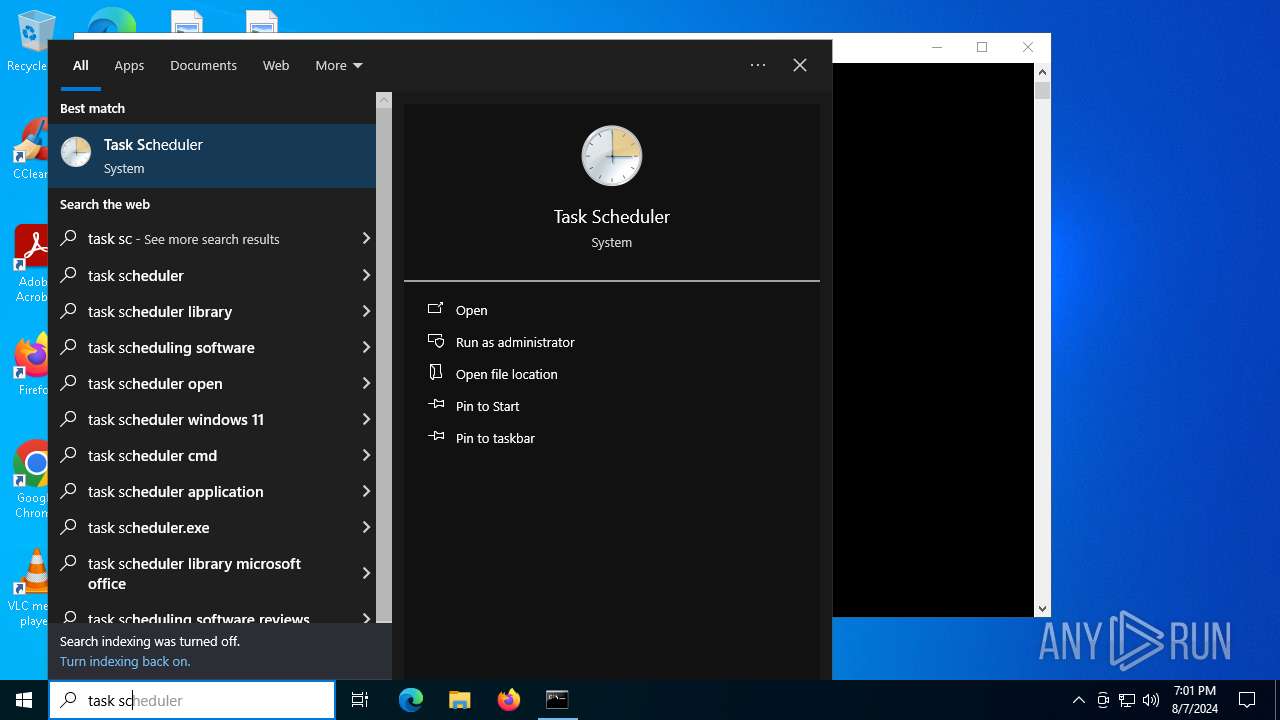Click scroll-up arrow of results list
Image resolution: width=1280 pixels, height=720 pixels.
click(384, 100)
